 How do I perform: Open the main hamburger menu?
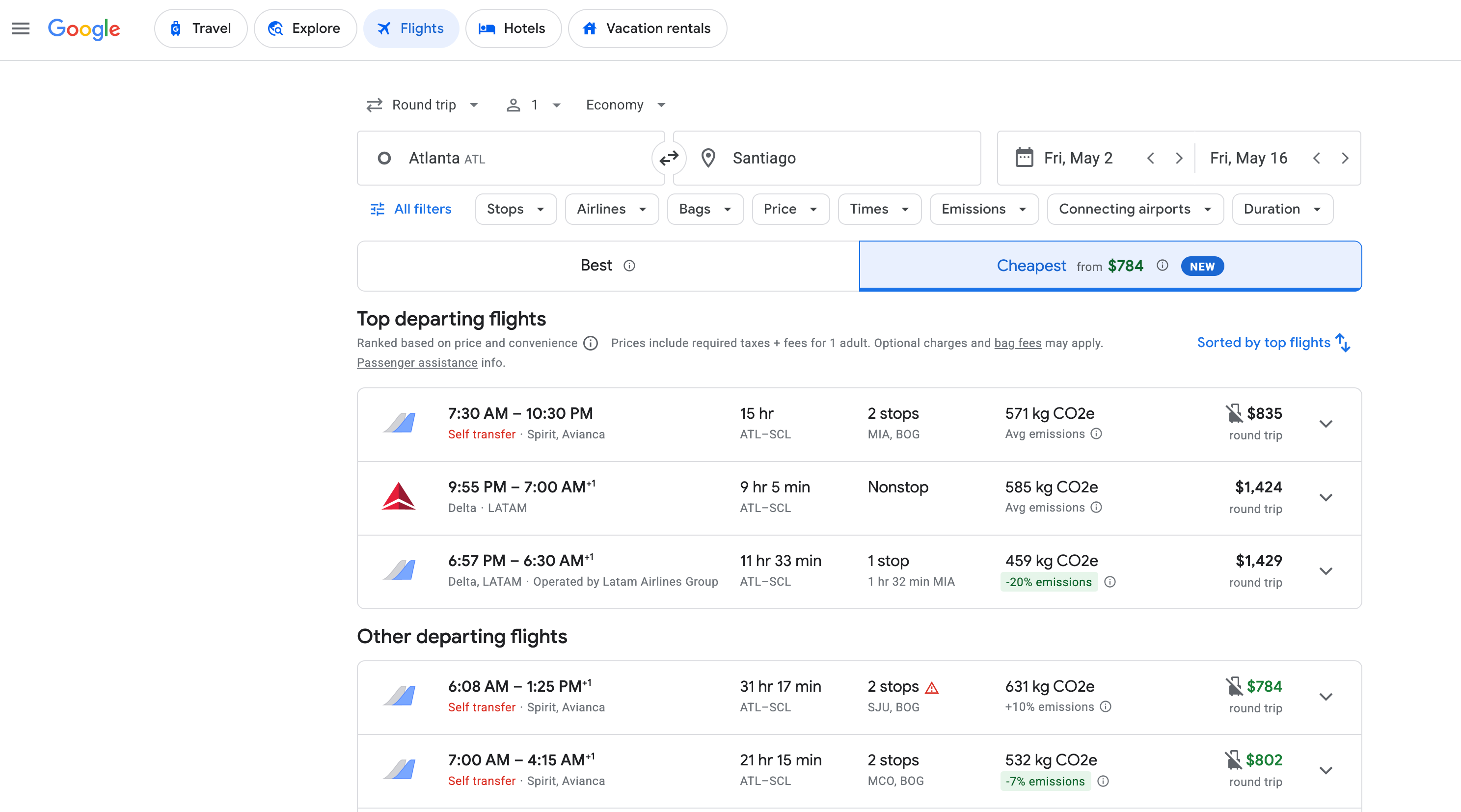[x=21, y=28]
